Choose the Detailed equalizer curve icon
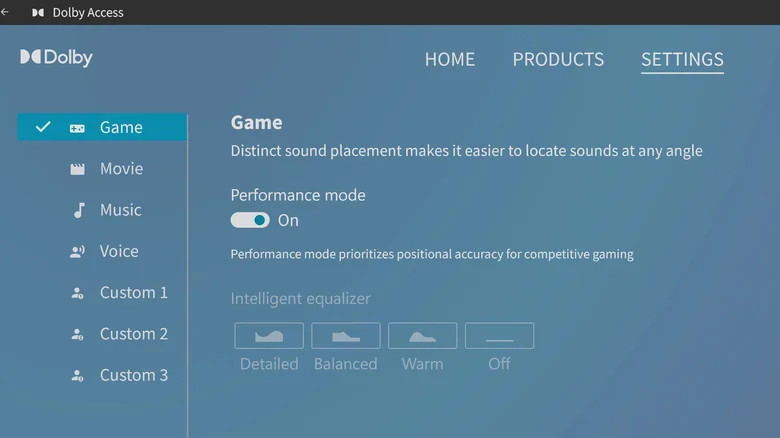780x438 pixels. pos(269,336)
